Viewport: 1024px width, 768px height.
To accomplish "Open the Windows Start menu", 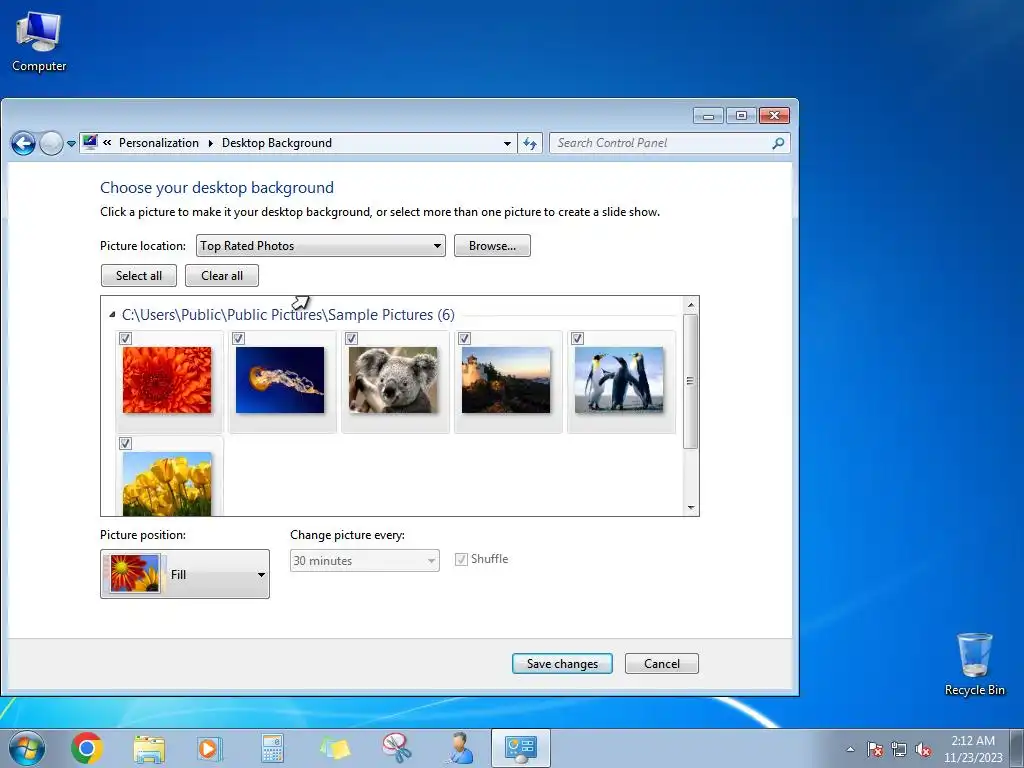I will point(26,748).
